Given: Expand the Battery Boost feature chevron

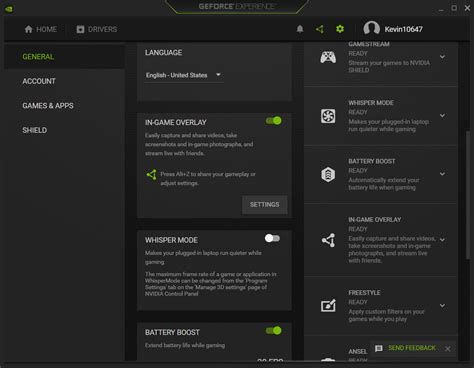Looking at the screenshot, I should pos(442,174).
